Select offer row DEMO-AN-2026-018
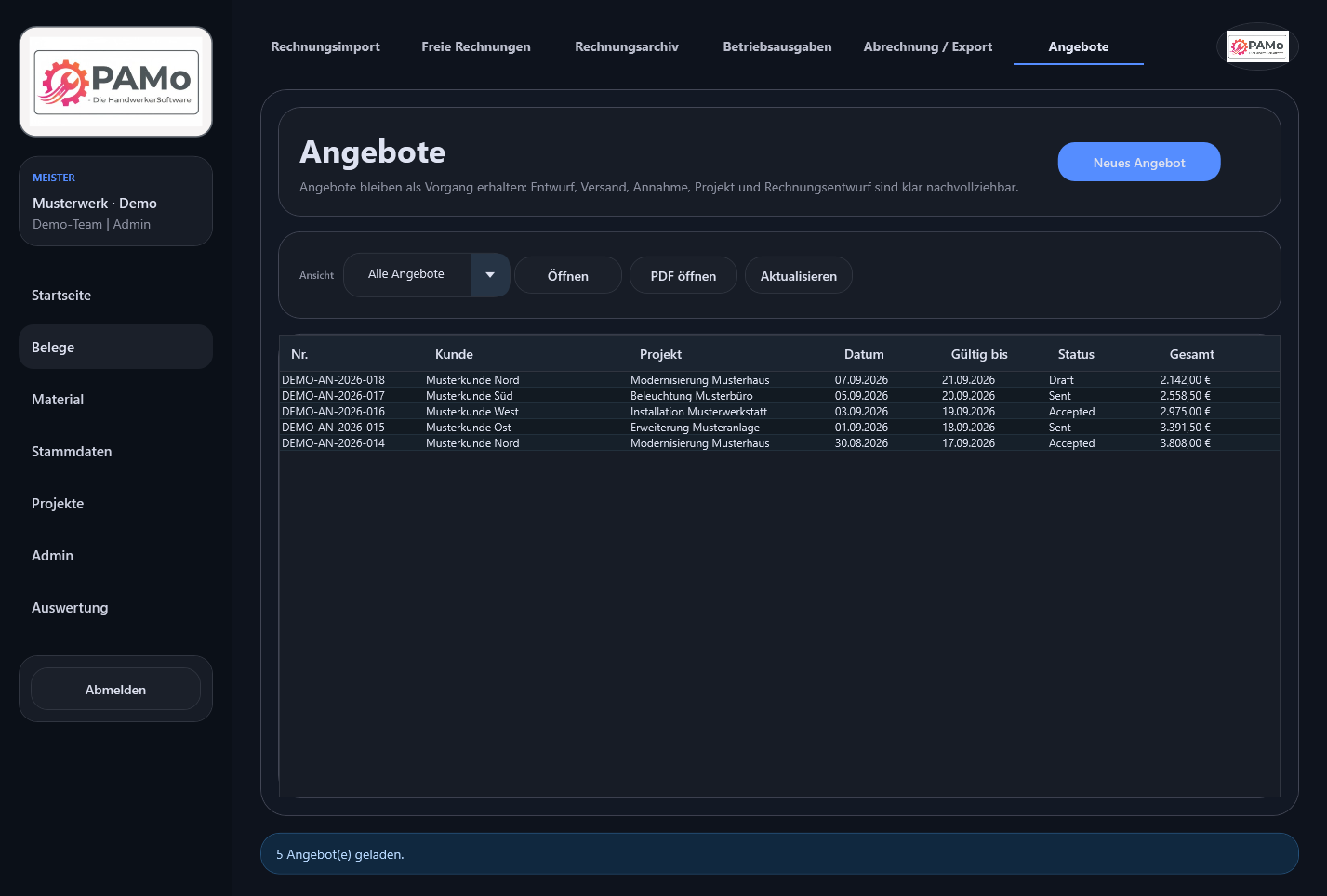 (x=779, y=380)
